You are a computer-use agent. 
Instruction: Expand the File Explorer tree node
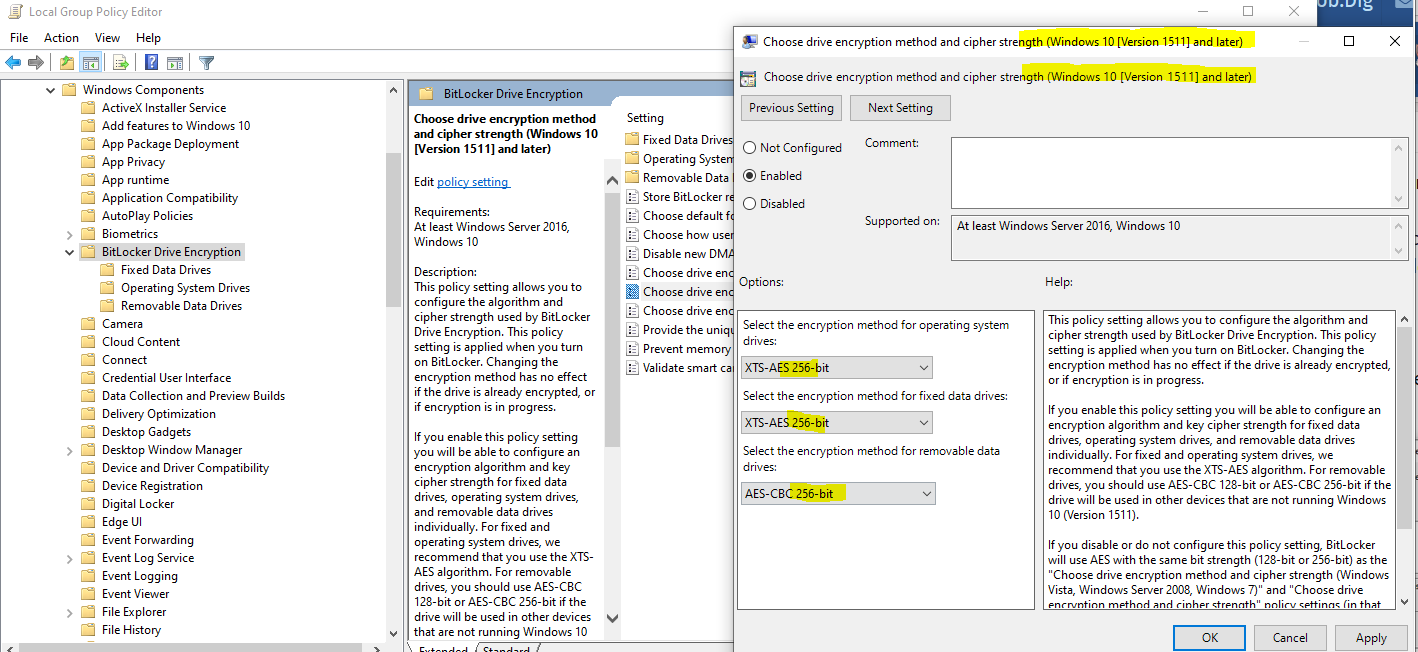click(x=69, y=612)
